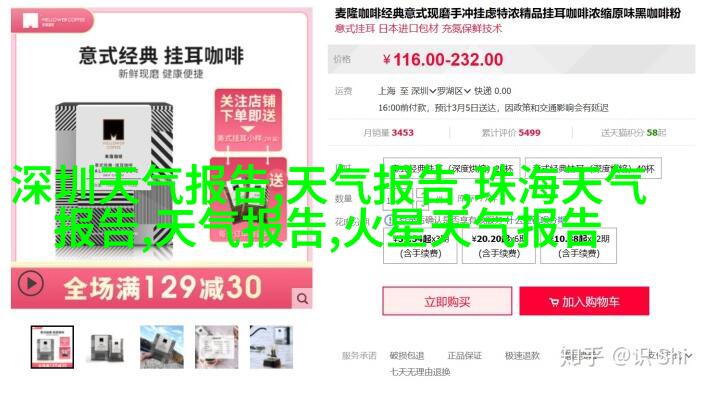709x402 pixels.
Task: Play the product video
Action: coord(31,284)
